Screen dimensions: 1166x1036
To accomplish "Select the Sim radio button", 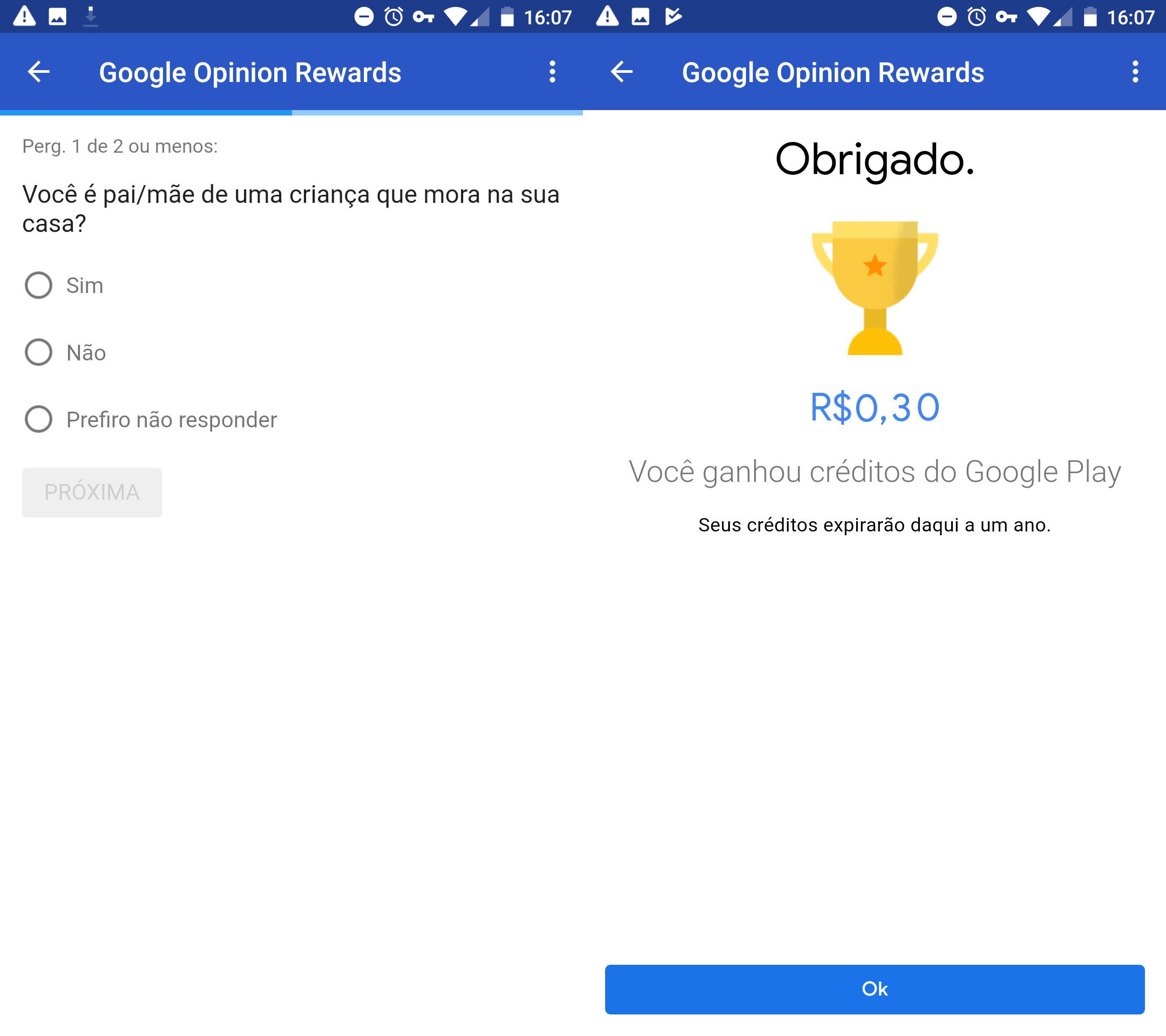I will (37, 283).
